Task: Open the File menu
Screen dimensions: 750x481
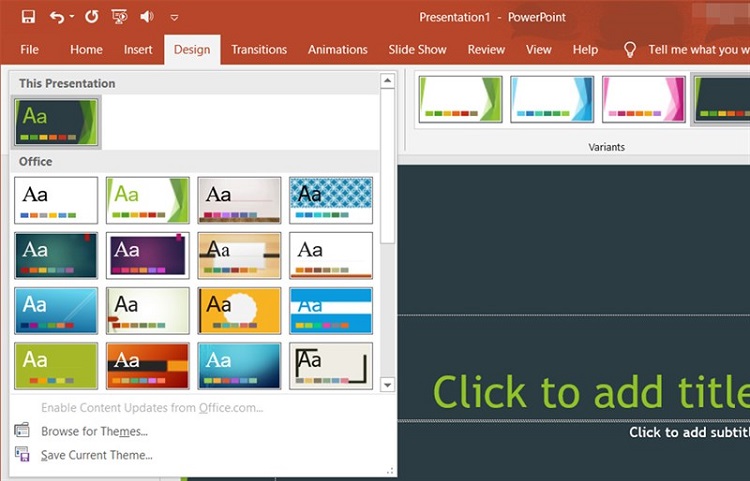Action: (x=30, y=49)
